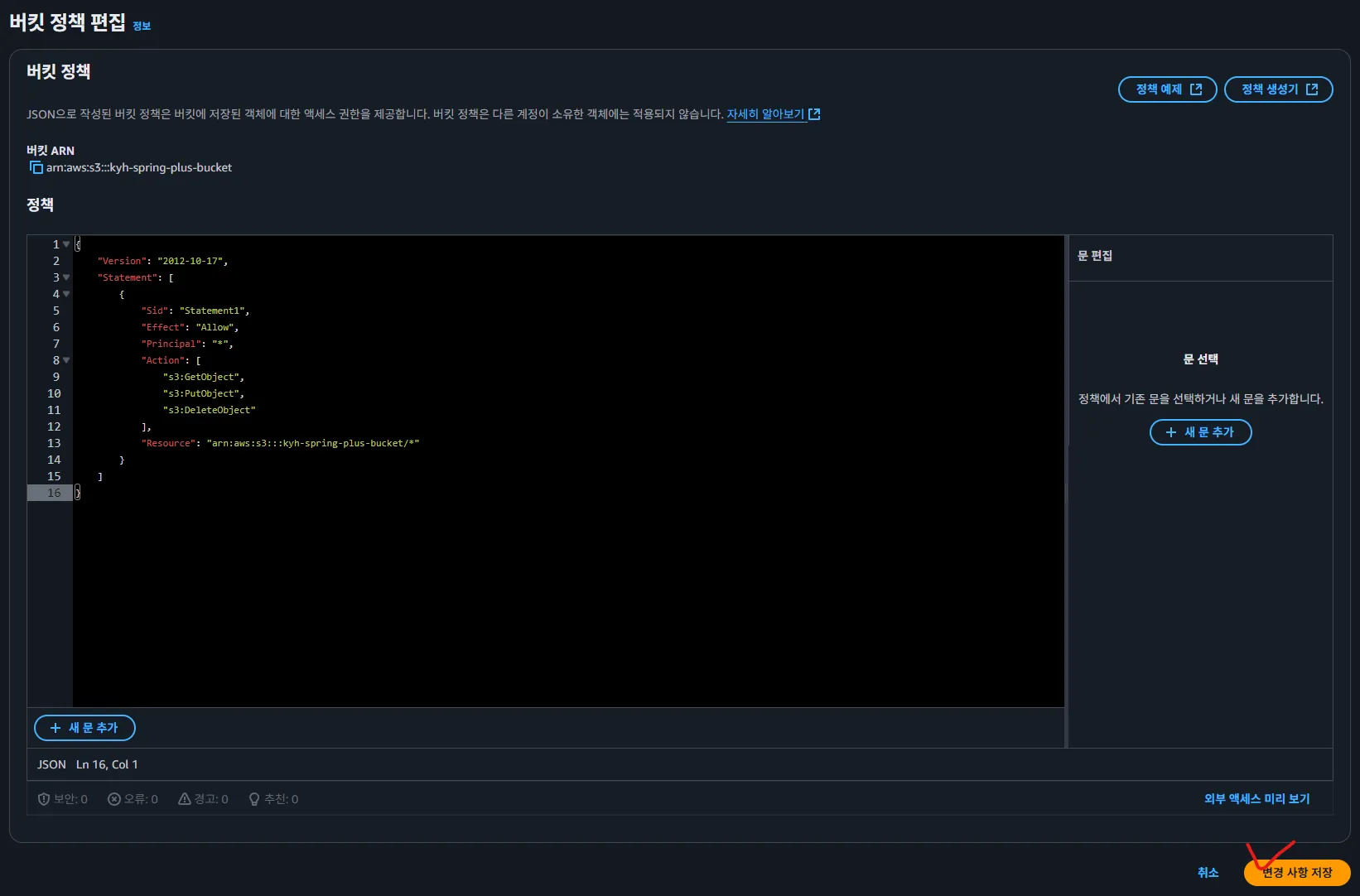The image size is (1360, 896).
Task: Click line 13 Resource value in editor
Action: (312, 443)
